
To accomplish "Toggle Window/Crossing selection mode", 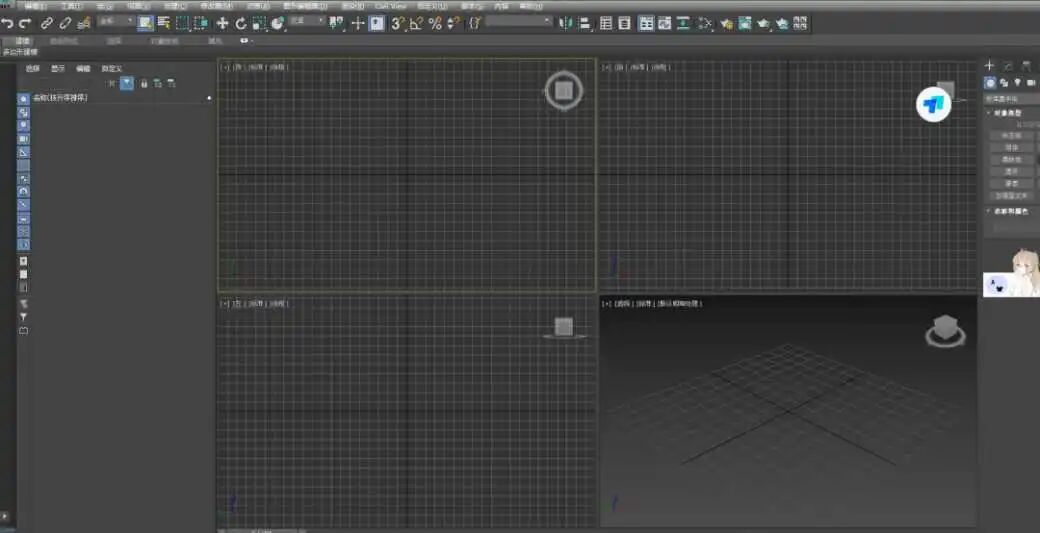I will pyautogui.click(x=201, y=24).
